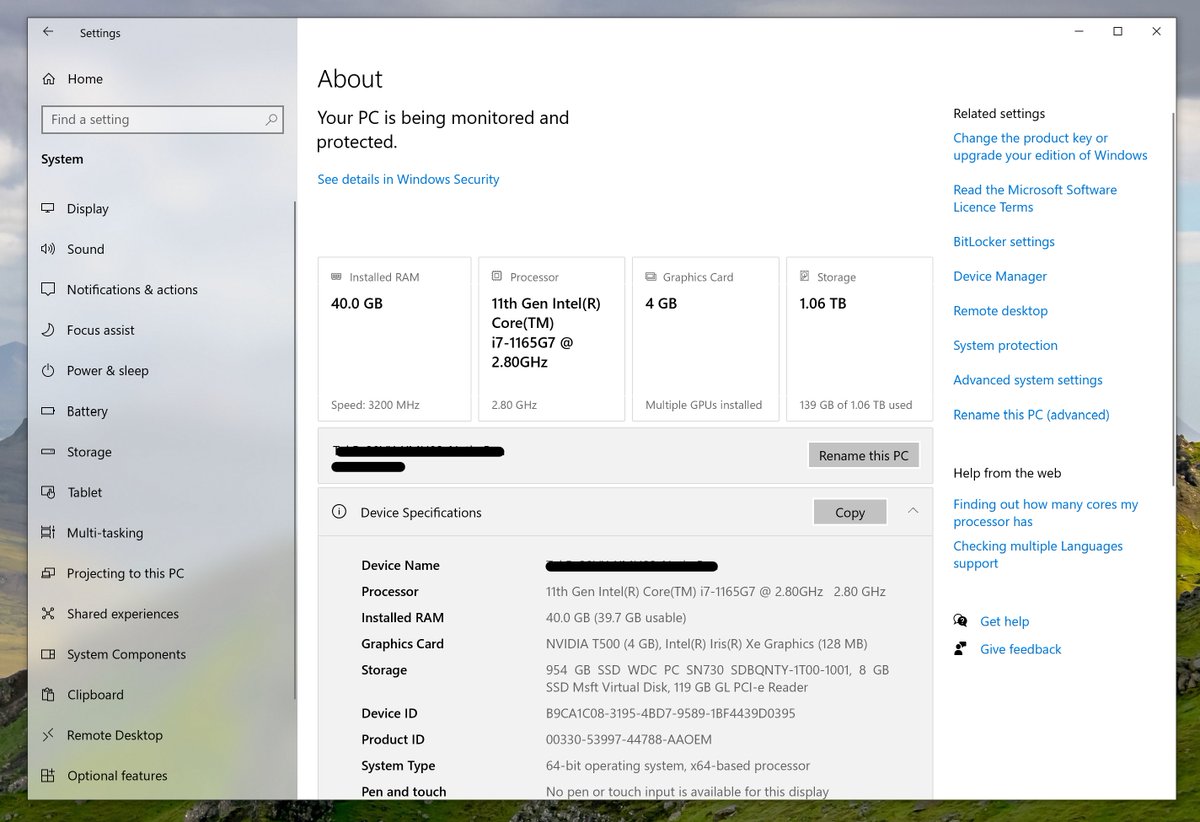Open the Multi-tasking icon
This screenshot has width=1200, height=822.
coord(48,533)
